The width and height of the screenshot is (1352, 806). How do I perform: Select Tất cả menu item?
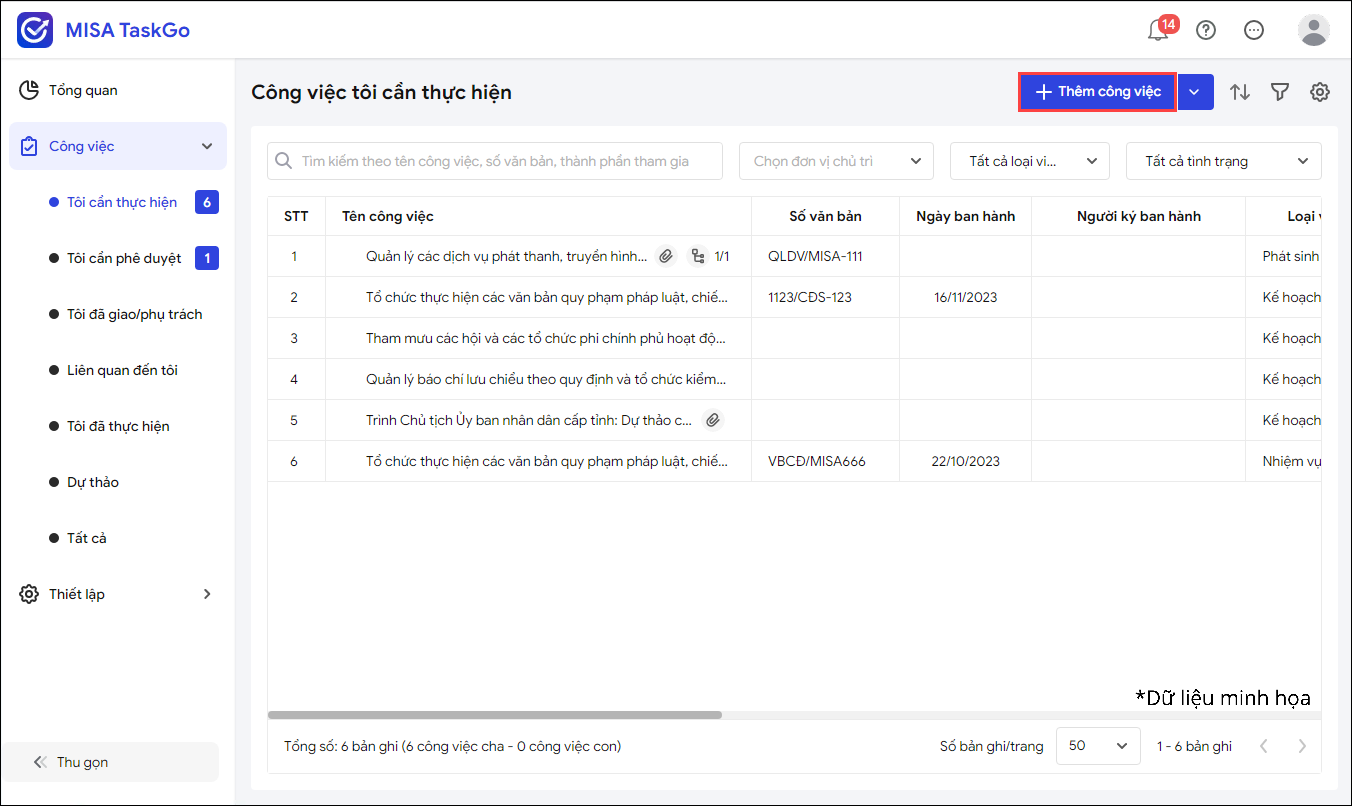tap(87, 538)
